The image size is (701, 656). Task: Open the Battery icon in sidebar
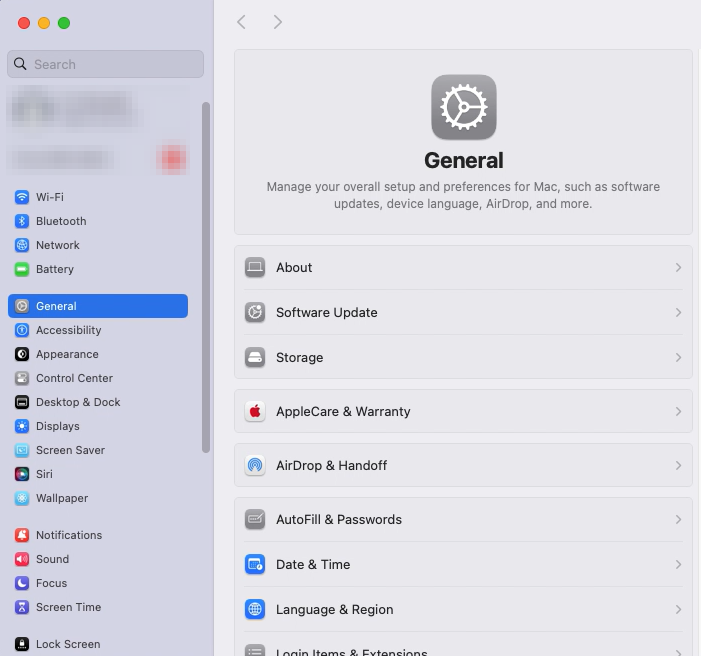(22, 269)
